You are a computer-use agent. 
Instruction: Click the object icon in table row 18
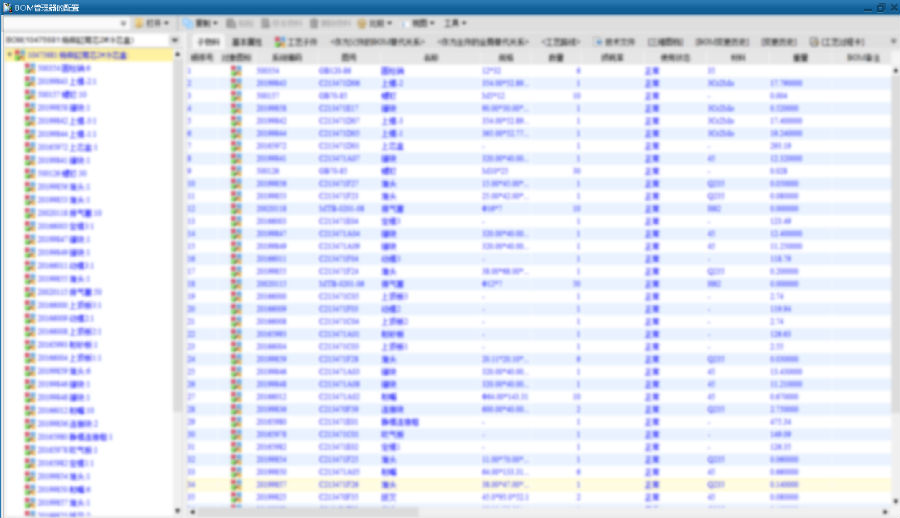pos(236,284)
